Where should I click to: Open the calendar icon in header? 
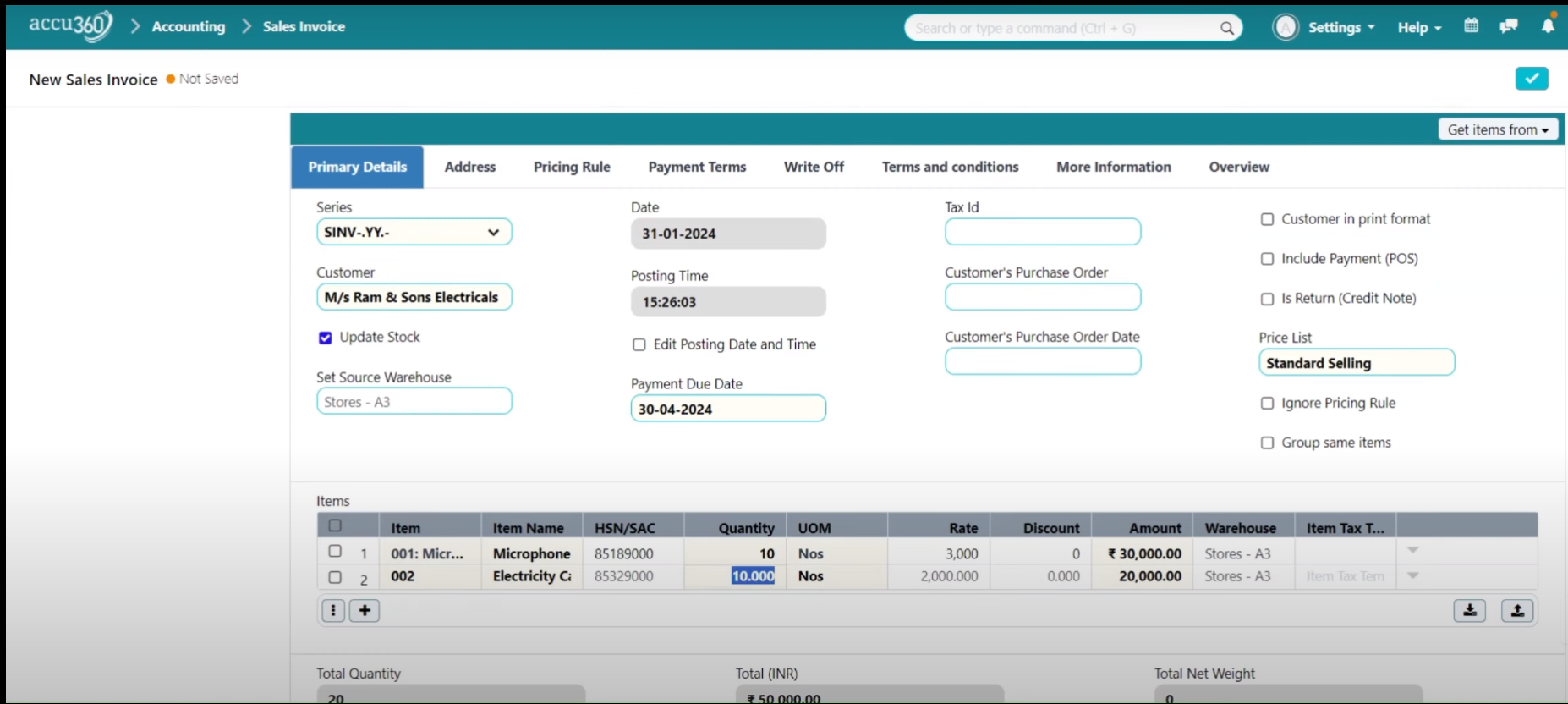click(1472, 26)
